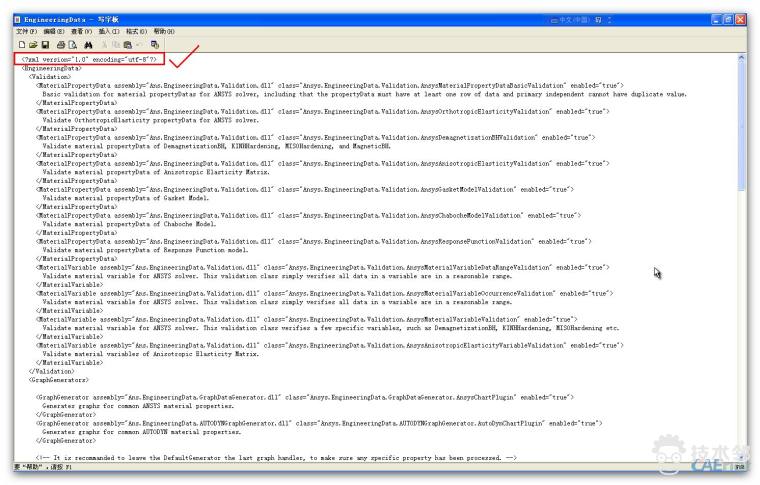Image resolution: width=760 pixels, height=485 pixels.
Task: Click the Paste clipboard icon
Action: (x=127, y=45)
